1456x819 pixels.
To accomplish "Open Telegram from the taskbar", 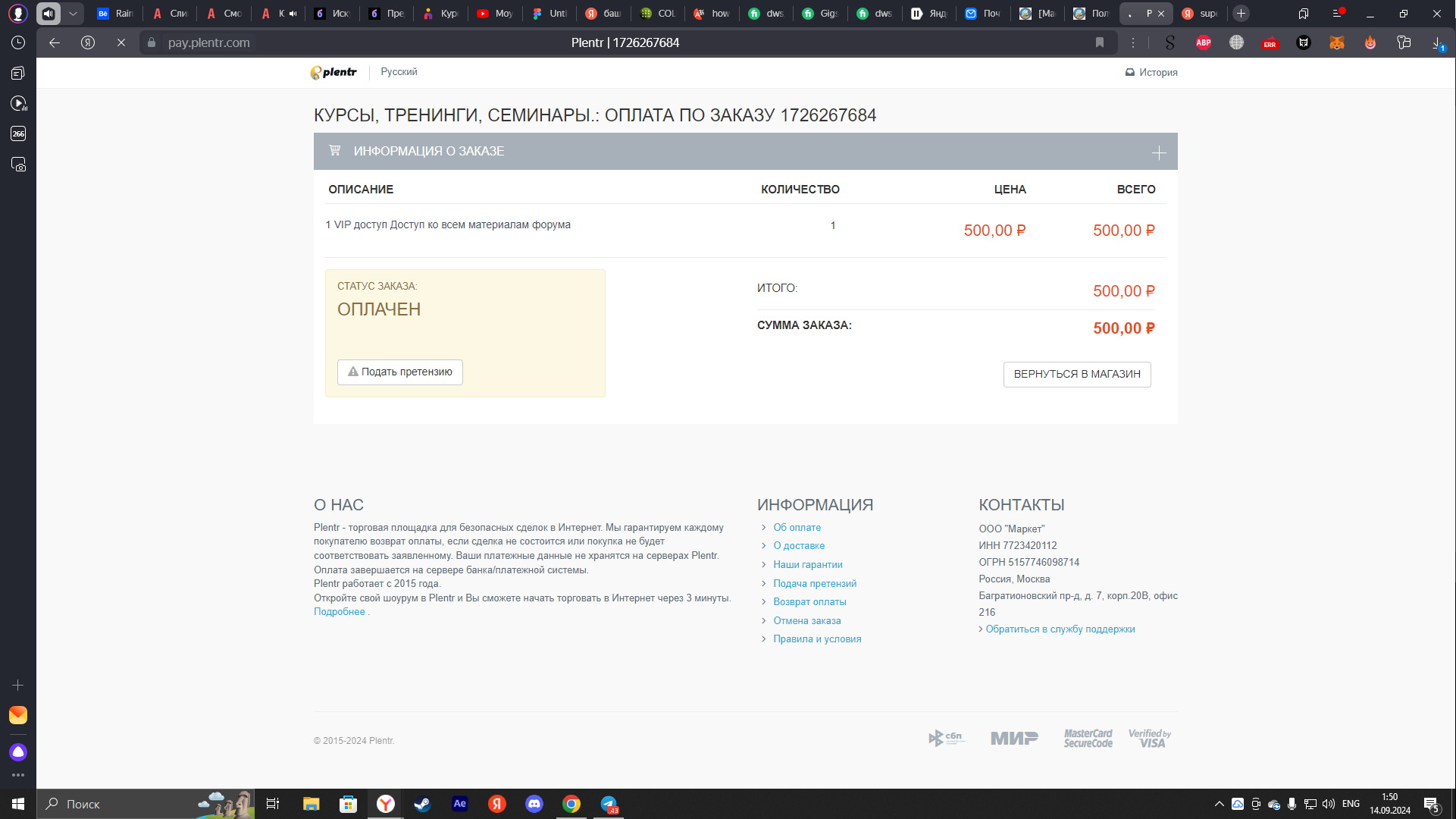I will [609, 804].
